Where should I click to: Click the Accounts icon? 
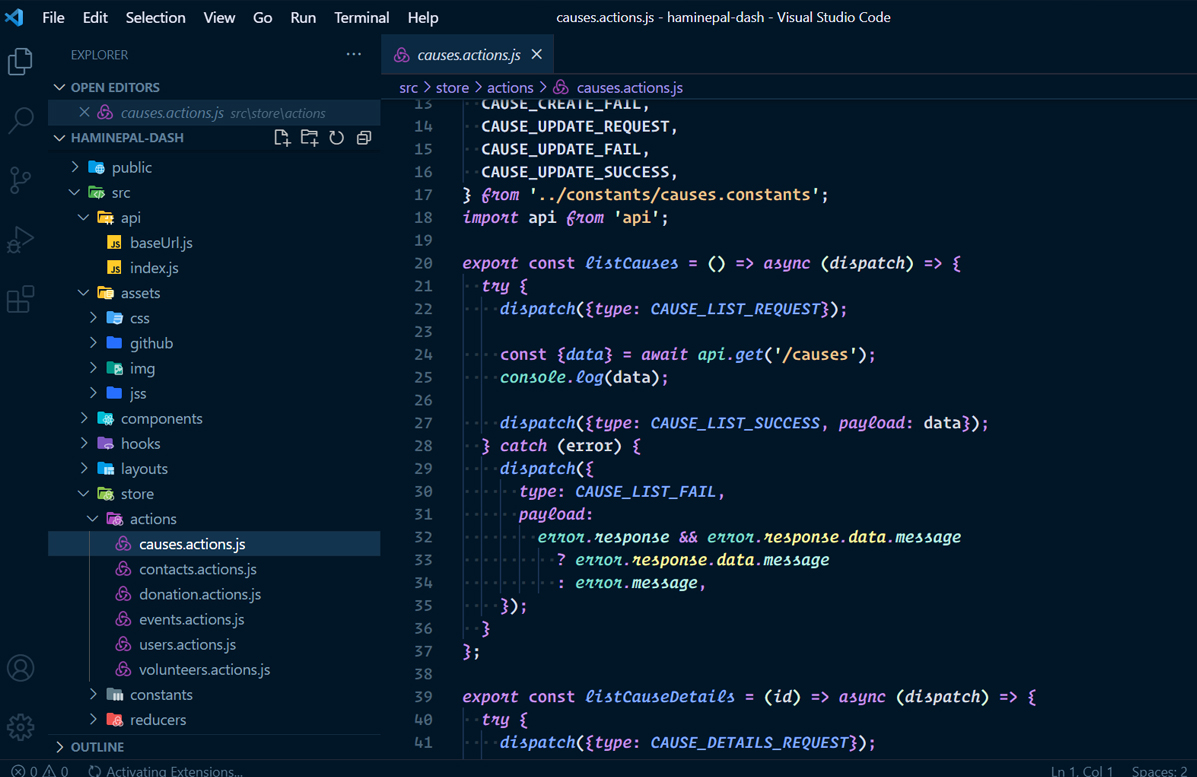(21, 668)
